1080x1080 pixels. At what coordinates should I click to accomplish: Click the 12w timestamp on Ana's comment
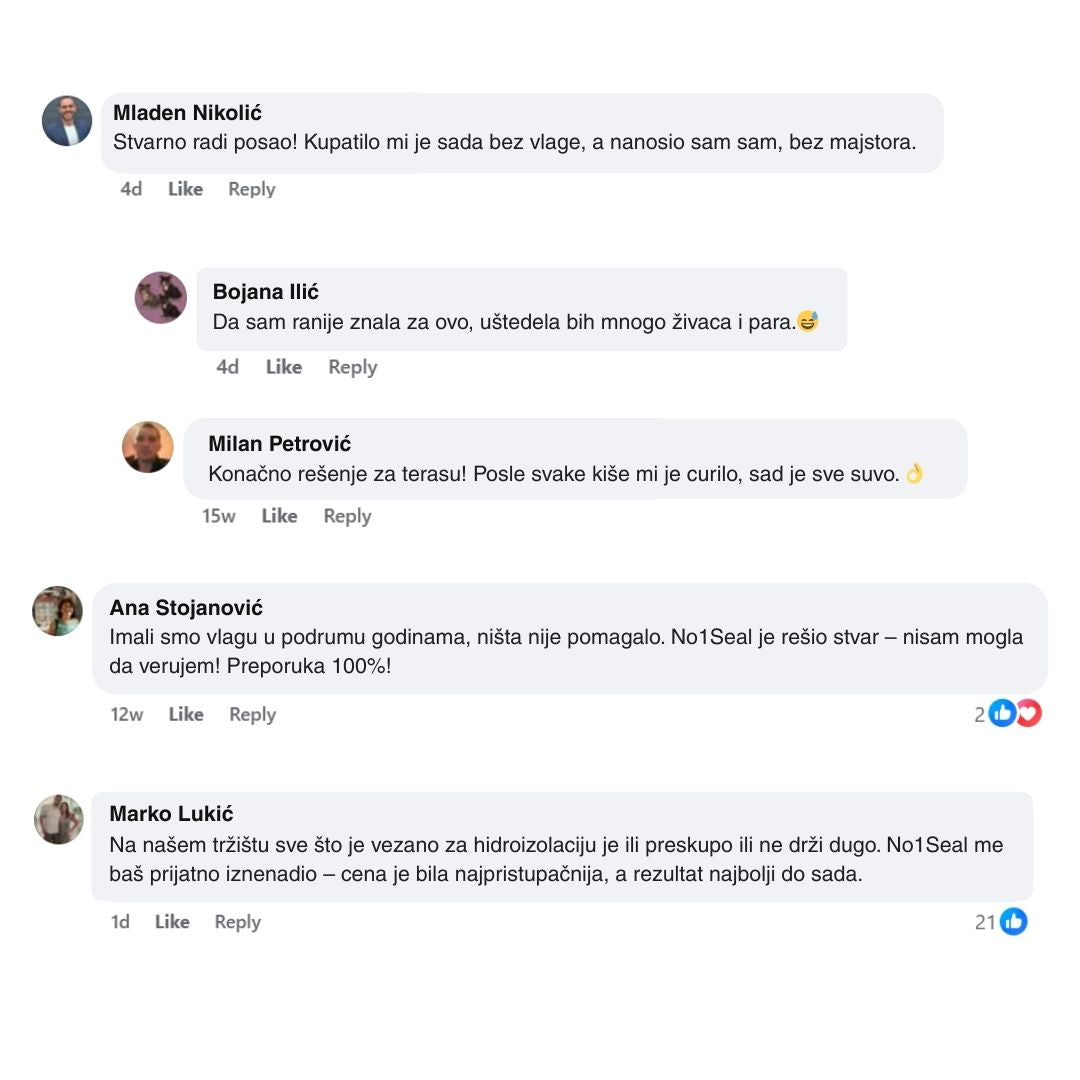point(127,714)
